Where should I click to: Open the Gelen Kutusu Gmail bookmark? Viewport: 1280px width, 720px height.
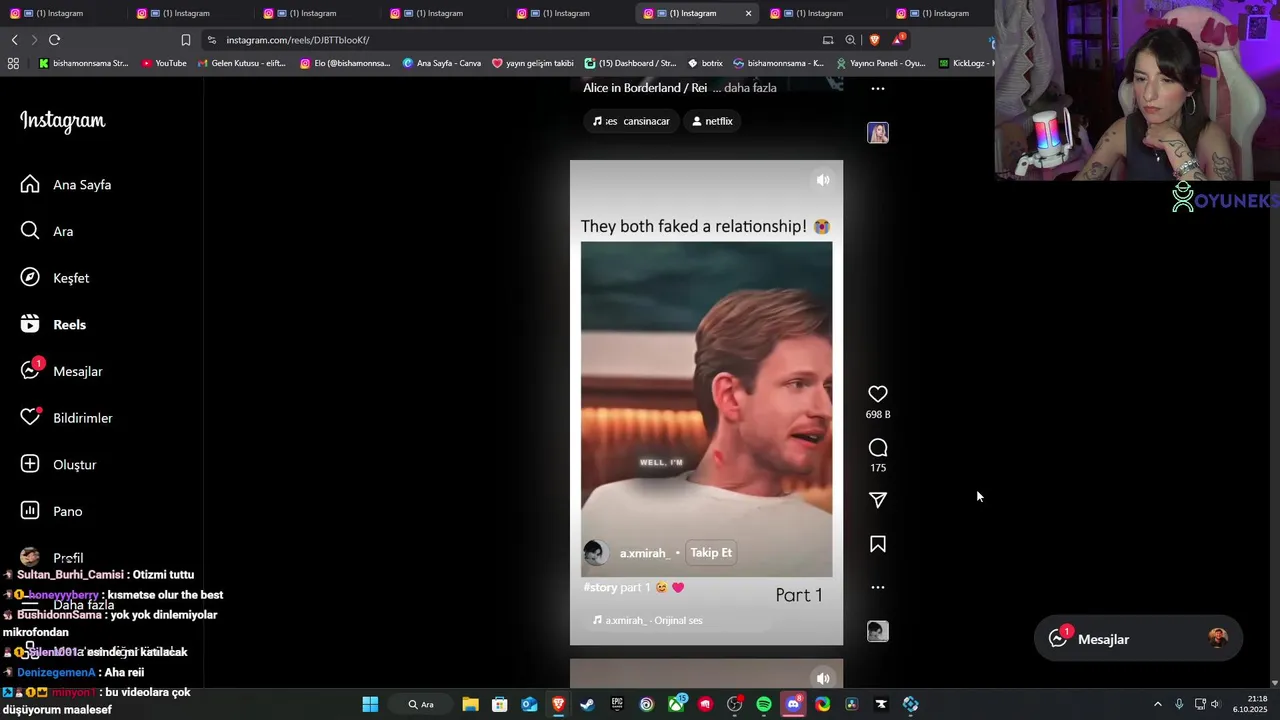(241, 63)
